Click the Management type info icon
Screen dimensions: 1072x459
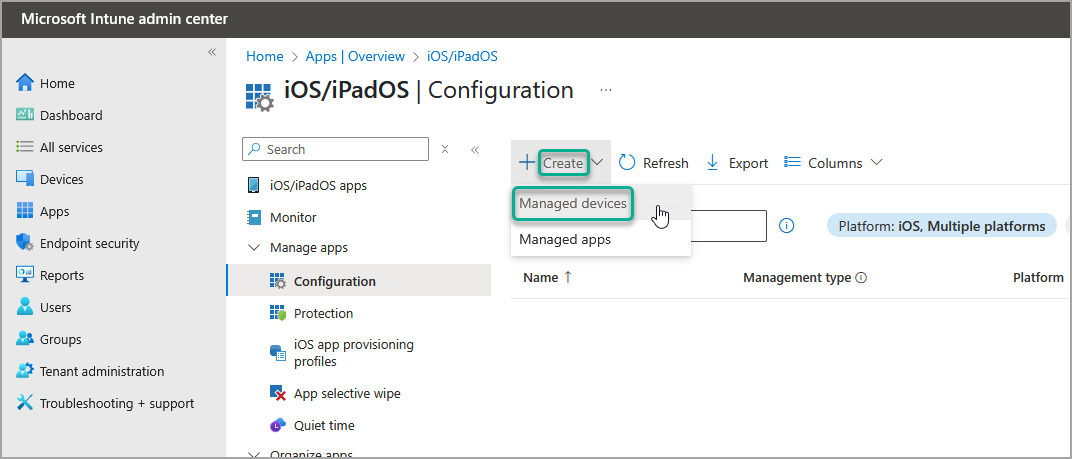[x=861, y=278]
